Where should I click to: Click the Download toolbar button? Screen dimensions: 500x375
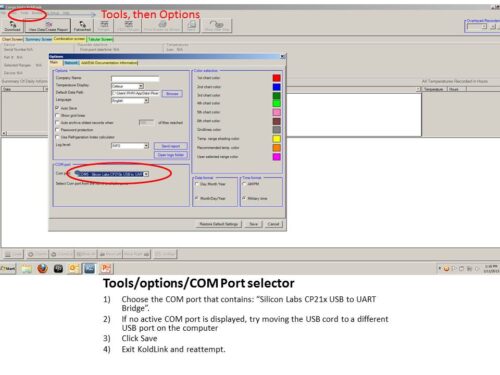coord(13,25)
